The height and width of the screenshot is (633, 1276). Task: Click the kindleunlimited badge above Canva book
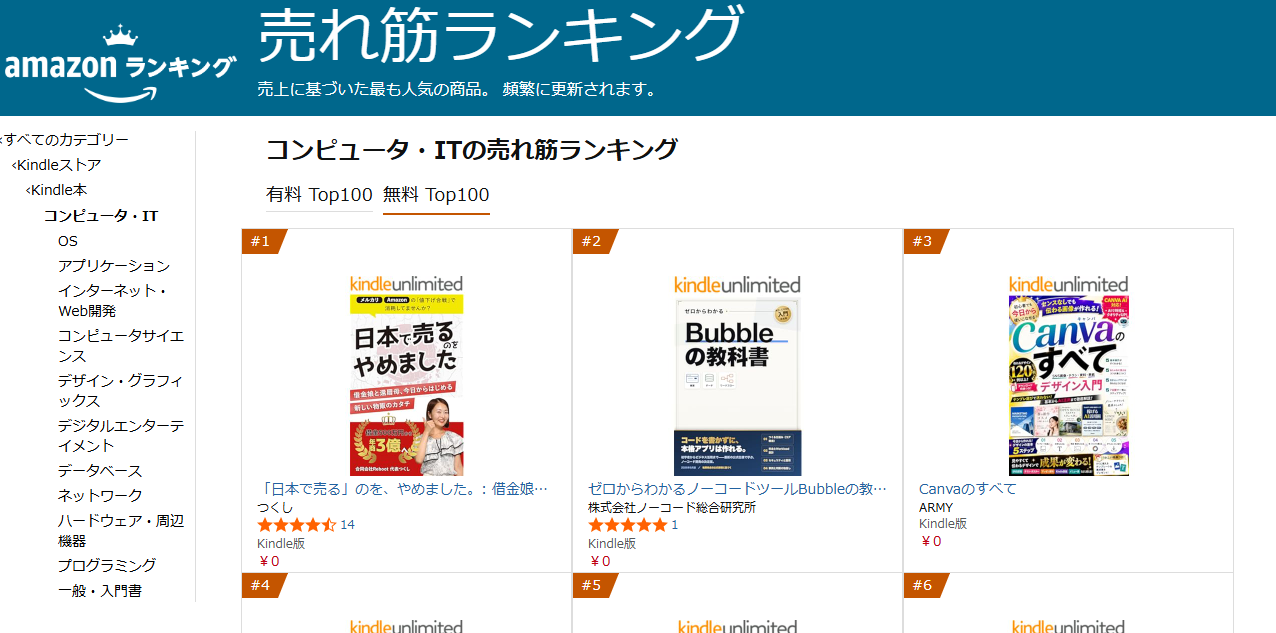(x=1068, y=284)
